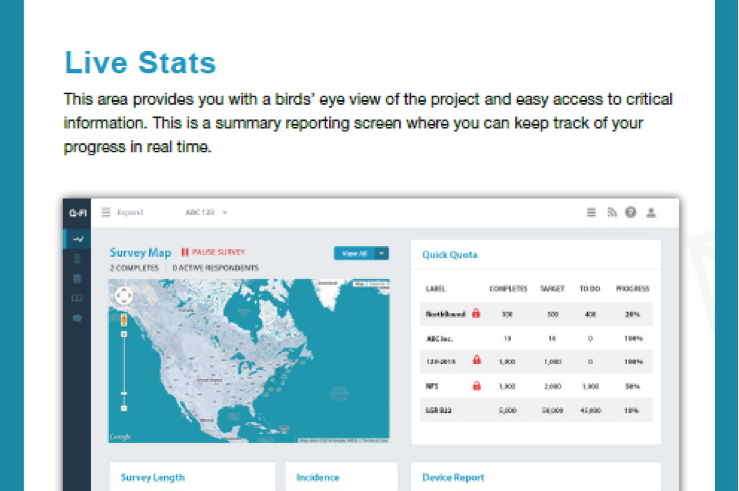Image resolution: width=739 pixels, height=491 pixels.
Task: Click Pause Survey
Action: [213, 252]
